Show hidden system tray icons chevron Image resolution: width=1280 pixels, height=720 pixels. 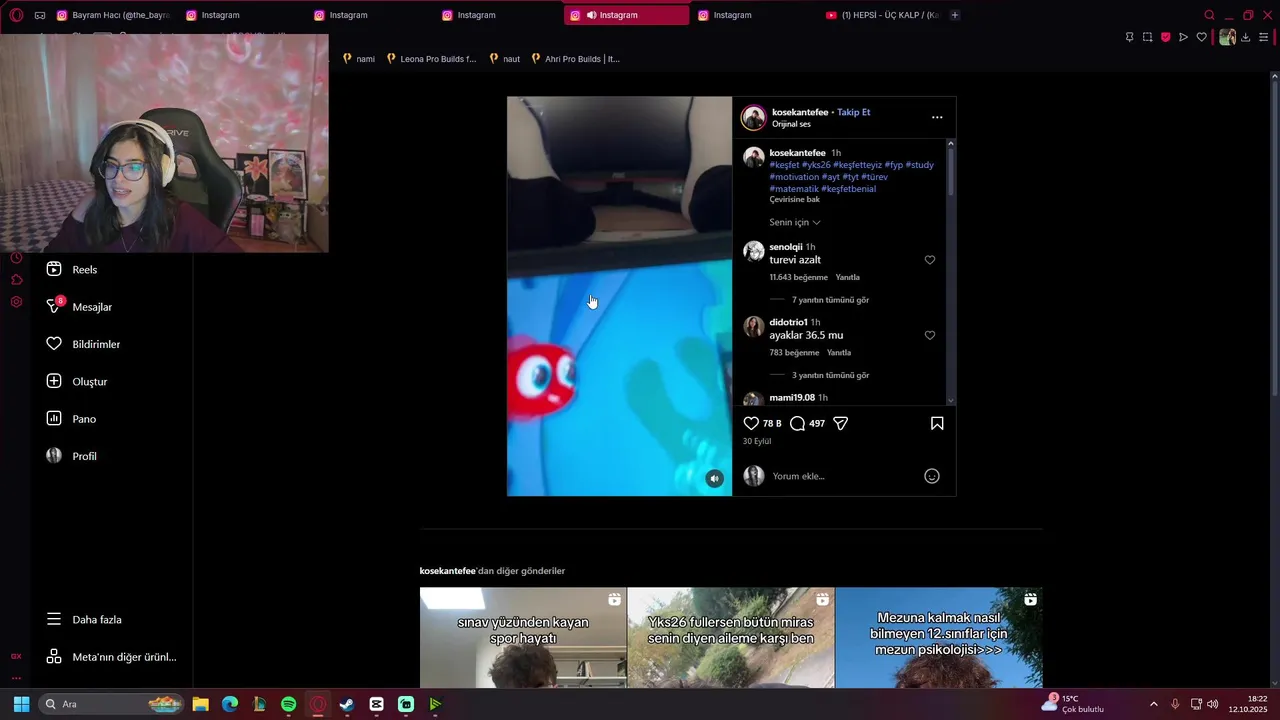(x=1153, y=704)
